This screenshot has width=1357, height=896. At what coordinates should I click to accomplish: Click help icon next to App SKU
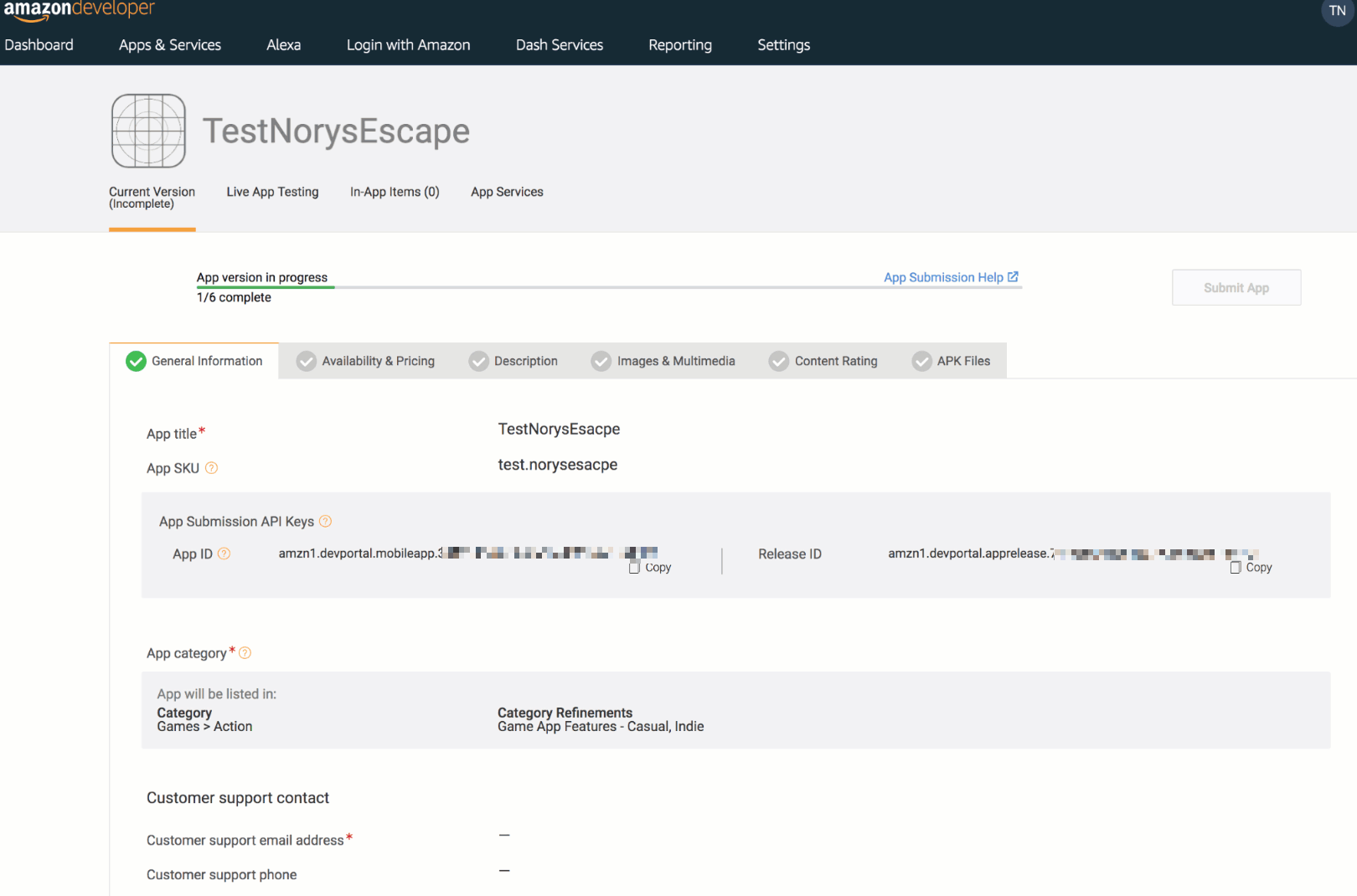click(x=211, y=468)
